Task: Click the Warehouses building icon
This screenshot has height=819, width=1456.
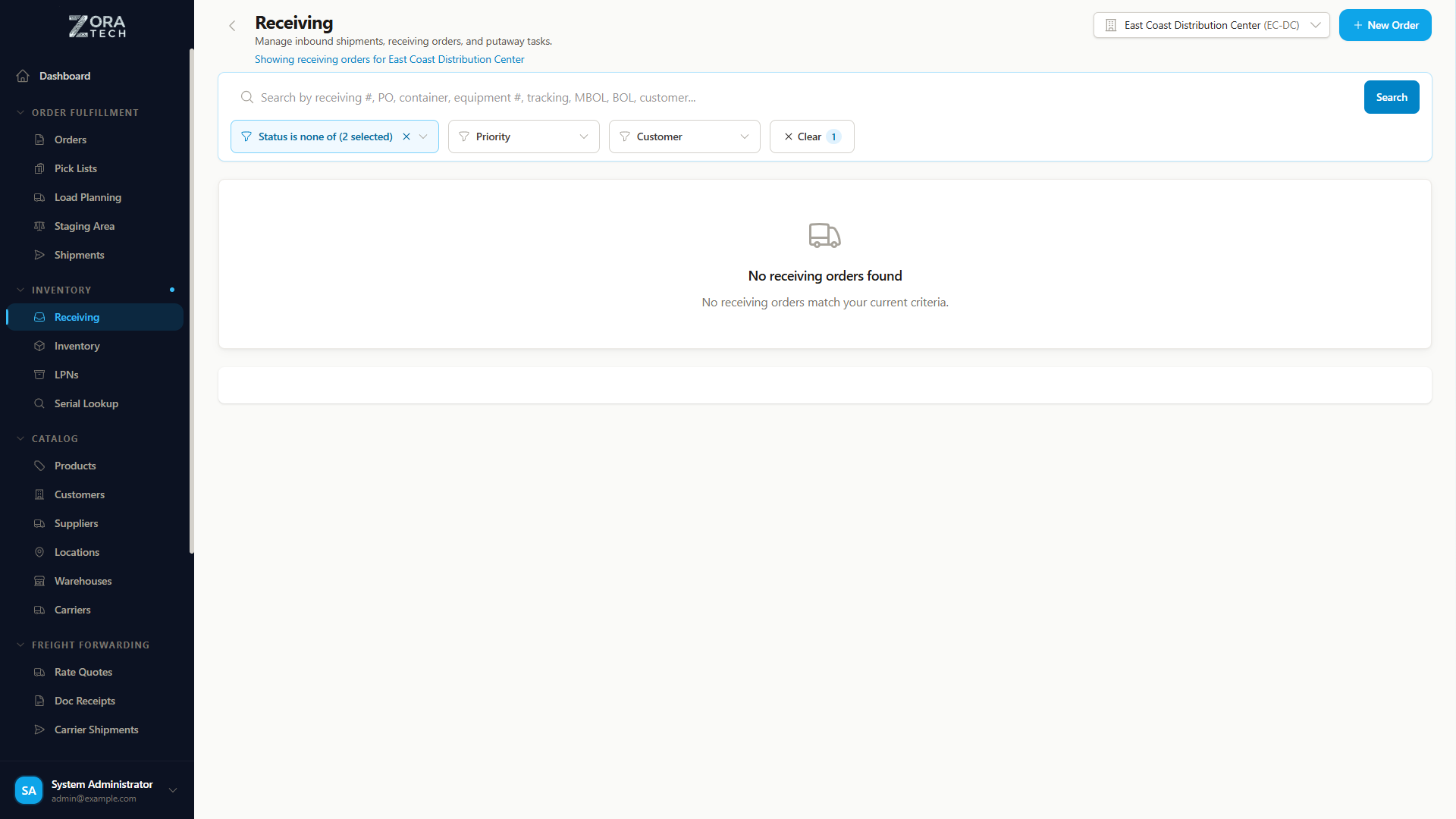Action: [x=39, y=581]
